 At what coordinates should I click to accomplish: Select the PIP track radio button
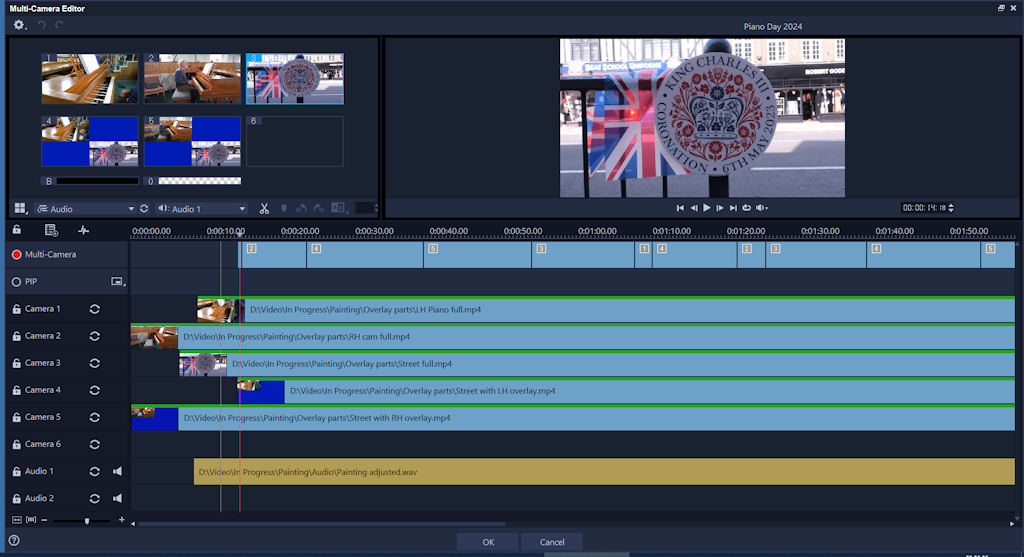click(16, 281)
